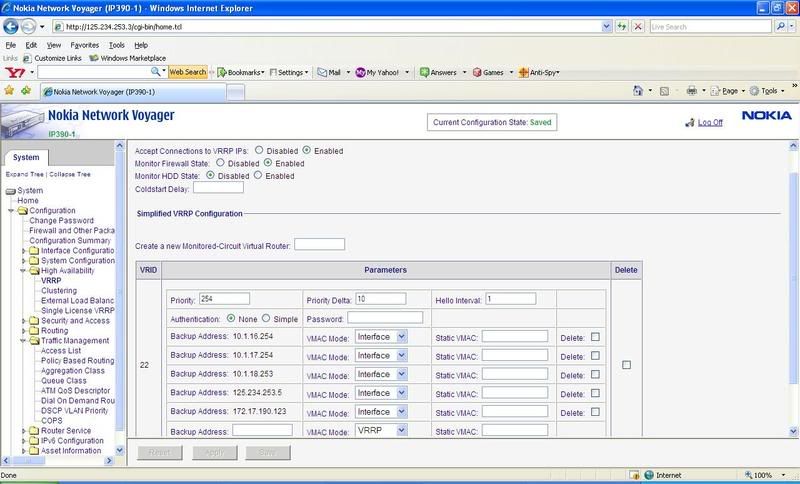This screenshot has height=484, width=800.
Task: Expand the Security and Access folder
Action: pos(23,320)
